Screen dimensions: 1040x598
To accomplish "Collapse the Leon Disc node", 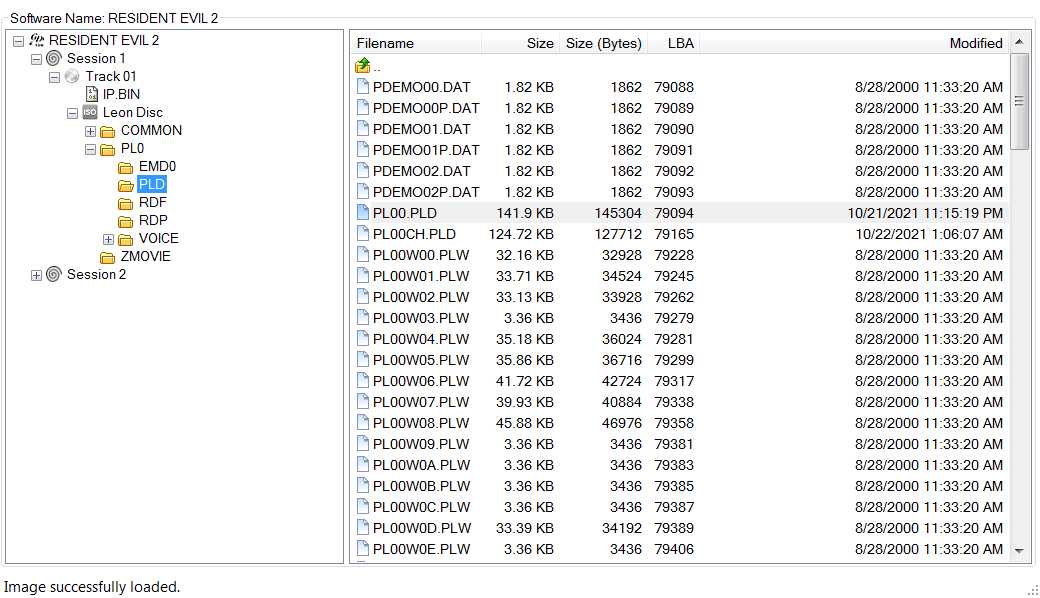I will pyautogui.click(x=72, y=113).
